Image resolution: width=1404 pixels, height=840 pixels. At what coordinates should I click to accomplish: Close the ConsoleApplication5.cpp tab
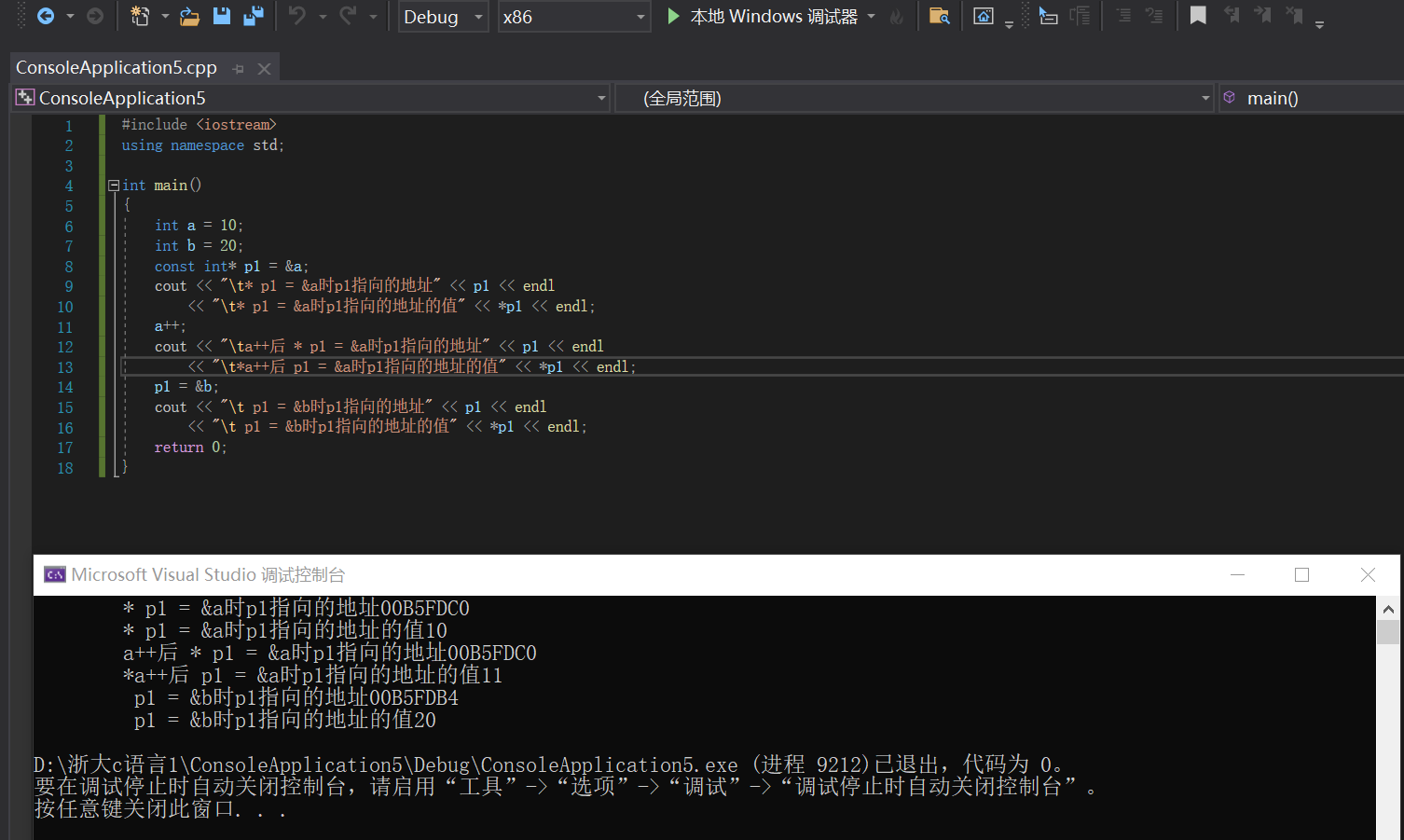tap(264, 69)
